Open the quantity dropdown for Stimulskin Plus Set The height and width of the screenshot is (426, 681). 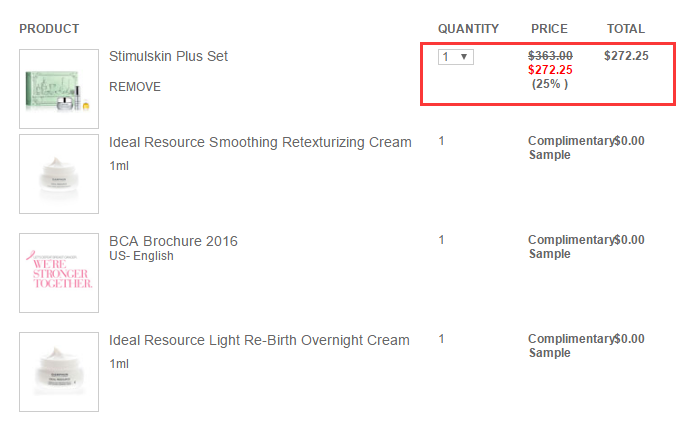tap(456, 57)
